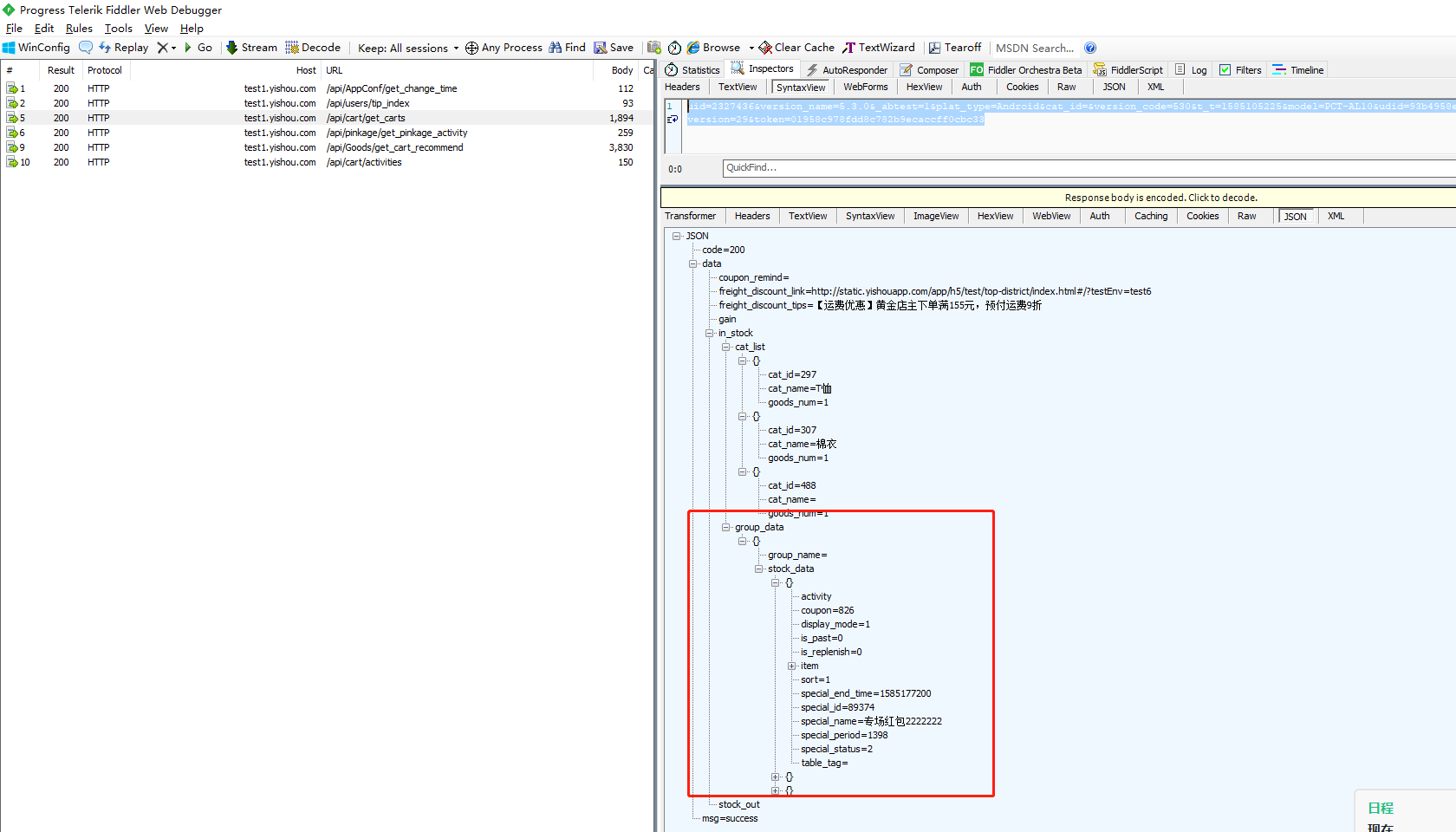The height and width of the screenshot is (832, 1456).
Task: Collapse the cat_list tree node
Action: tap(725, 347)
